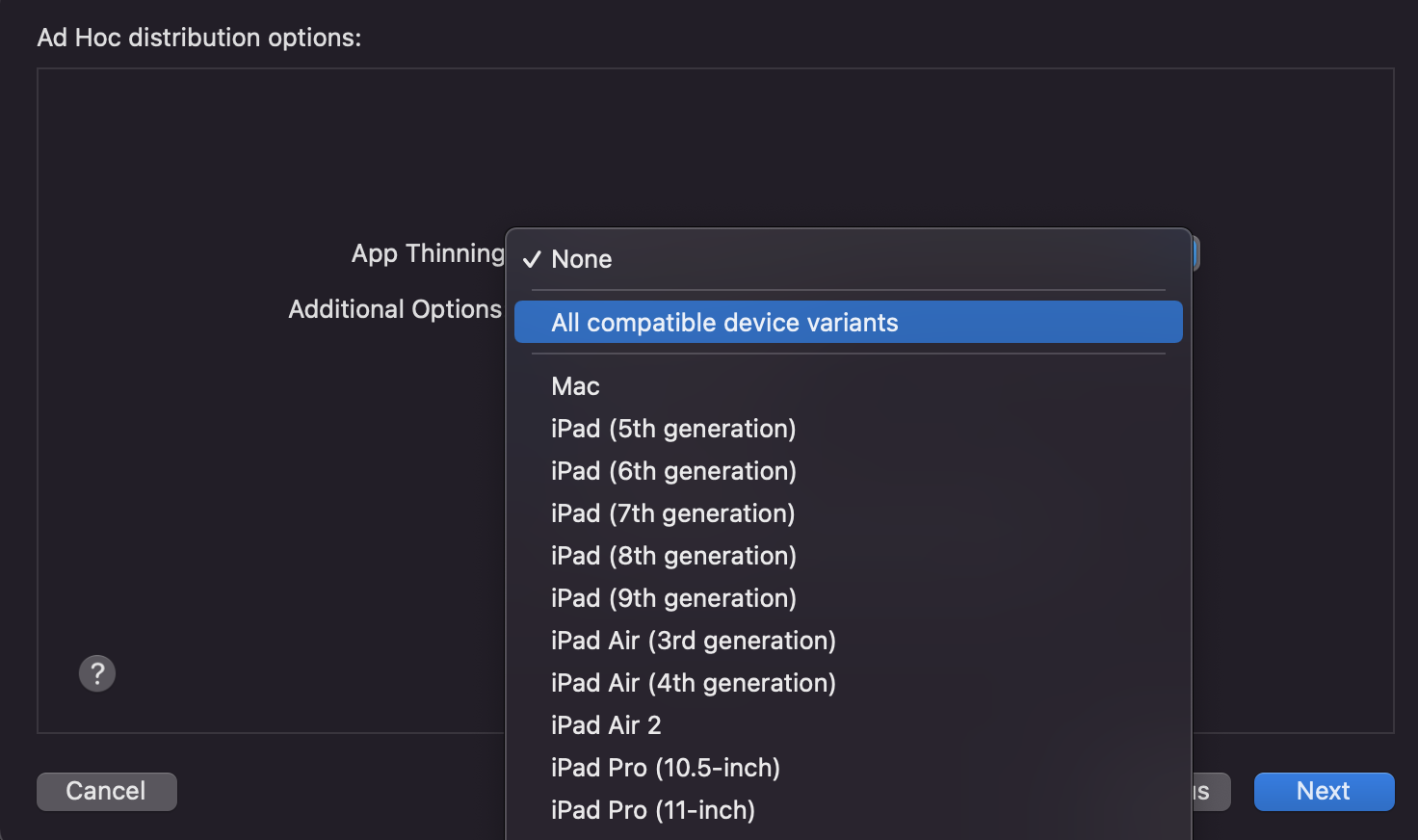The width and height of the screenshot is (1418, 840).
Task: Click the App Thinning label
Action: (428, 253)
